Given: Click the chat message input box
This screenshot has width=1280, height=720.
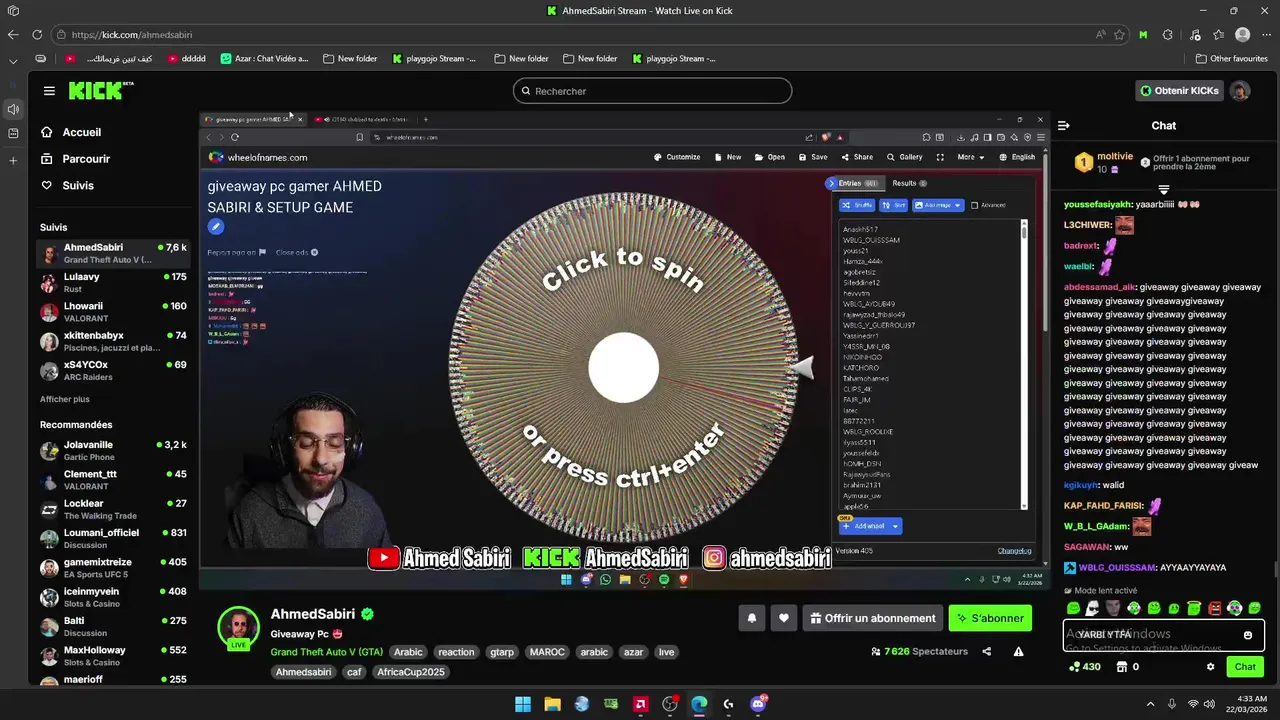Looking at the screenshot, I should (1163, 635).
